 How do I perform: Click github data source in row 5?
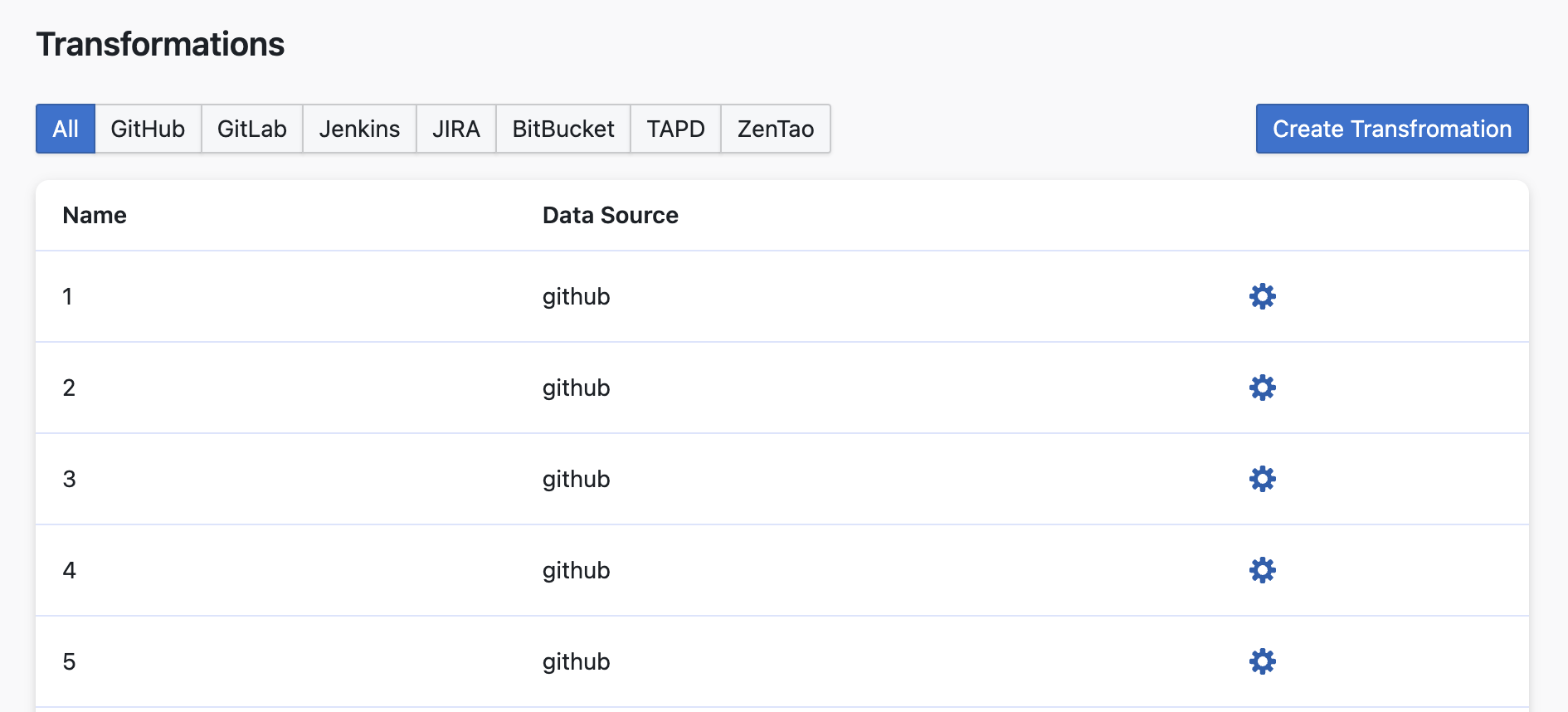tap(576, 661)
